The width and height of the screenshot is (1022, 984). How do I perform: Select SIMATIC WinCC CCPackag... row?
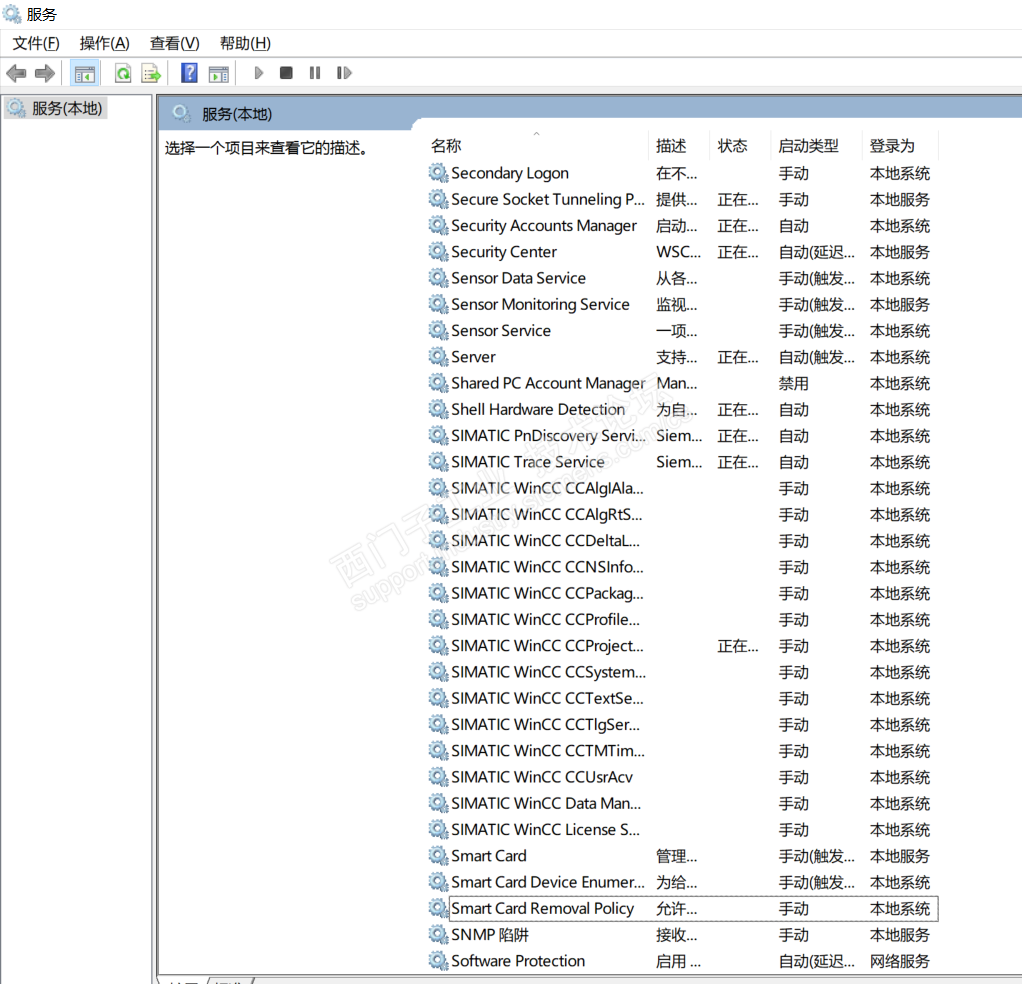[682, 593]
